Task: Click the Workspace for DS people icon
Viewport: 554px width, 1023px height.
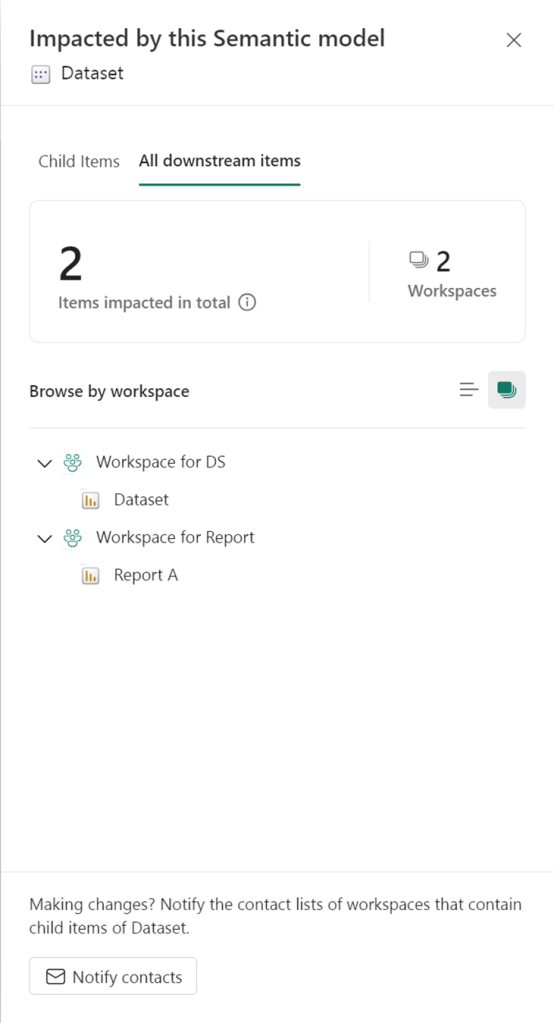Action: 72,463
